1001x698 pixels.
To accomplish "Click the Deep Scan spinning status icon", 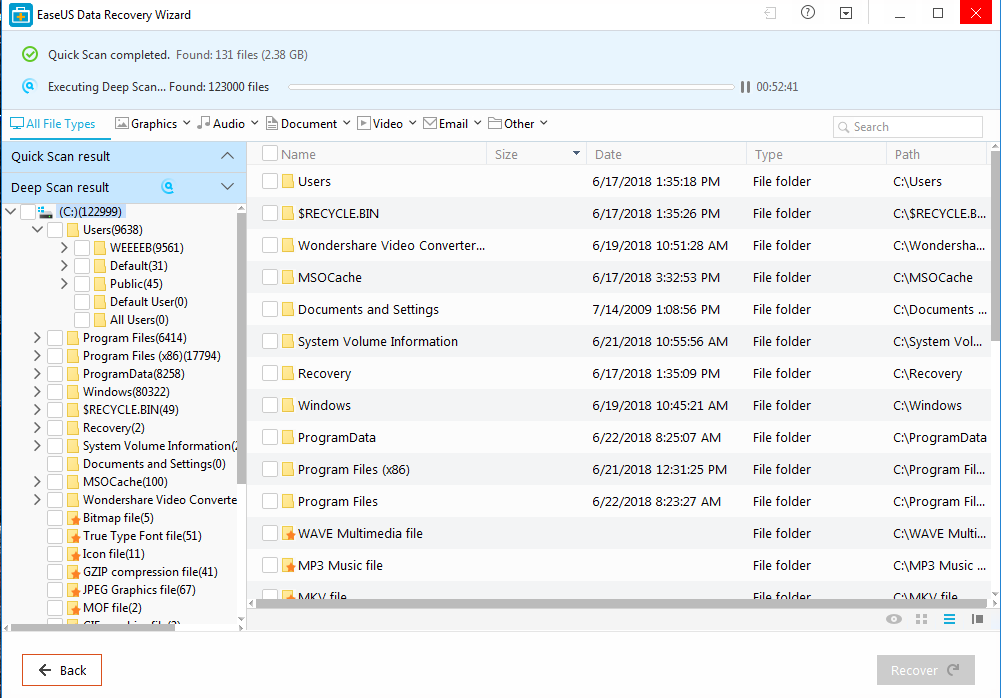I will (167, 187).
